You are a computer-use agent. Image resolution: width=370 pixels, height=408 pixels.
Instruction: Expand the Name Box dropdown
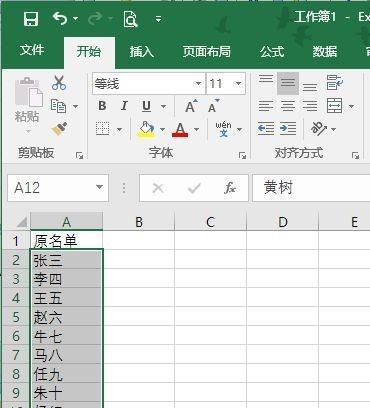pos(99,188)
